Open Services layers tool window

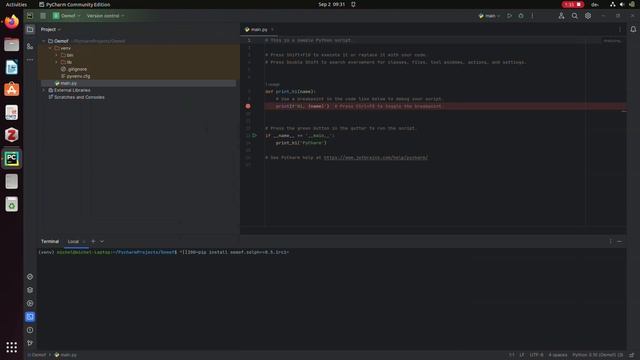pos(30,290)
